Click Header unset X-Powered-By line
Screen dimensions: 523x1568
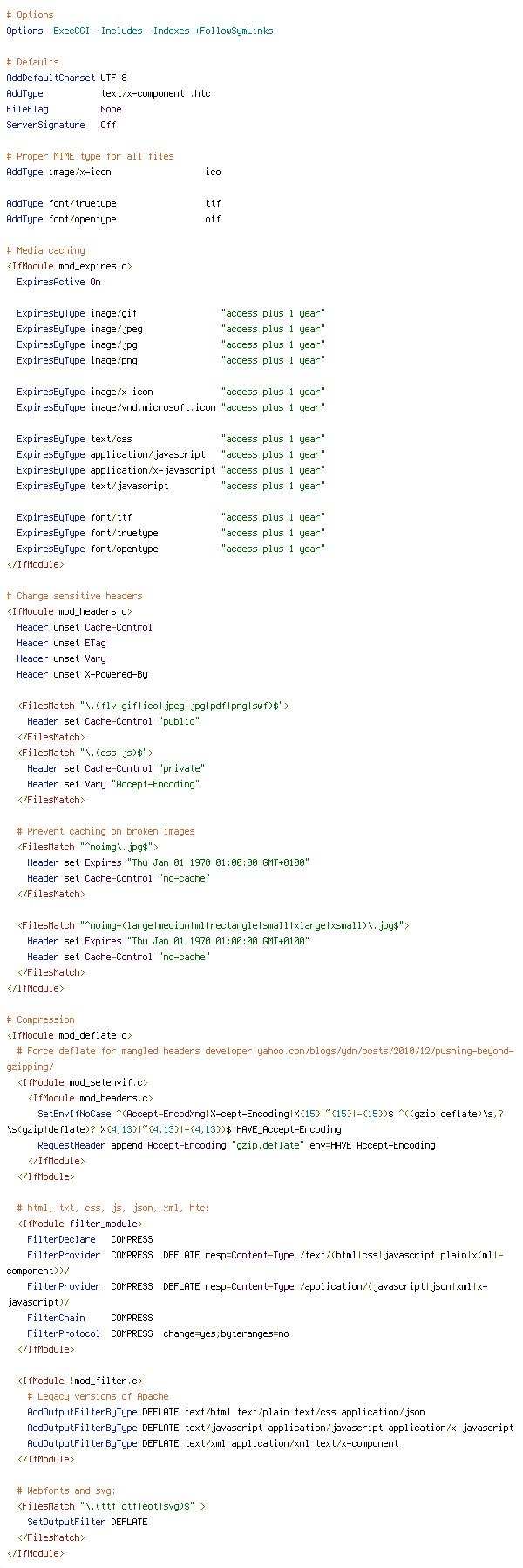[x=82, y=674]
